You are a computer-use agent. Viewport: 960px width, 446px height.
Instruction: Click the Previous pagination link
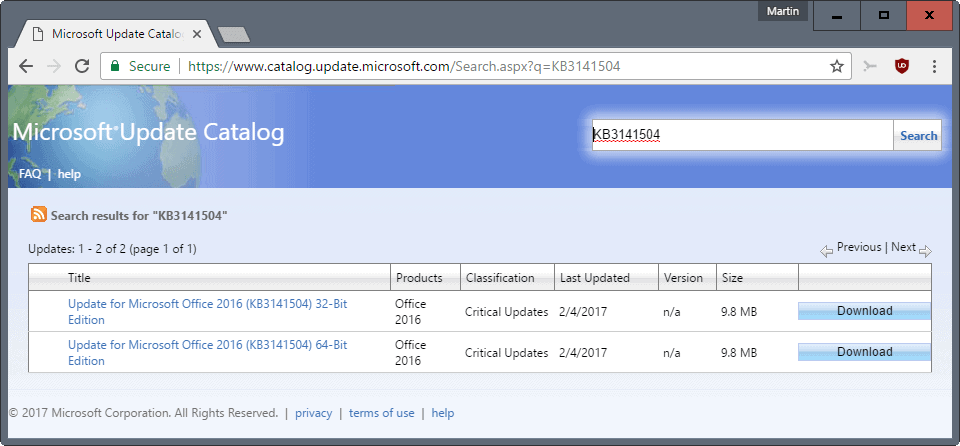(x=859, y=247)
